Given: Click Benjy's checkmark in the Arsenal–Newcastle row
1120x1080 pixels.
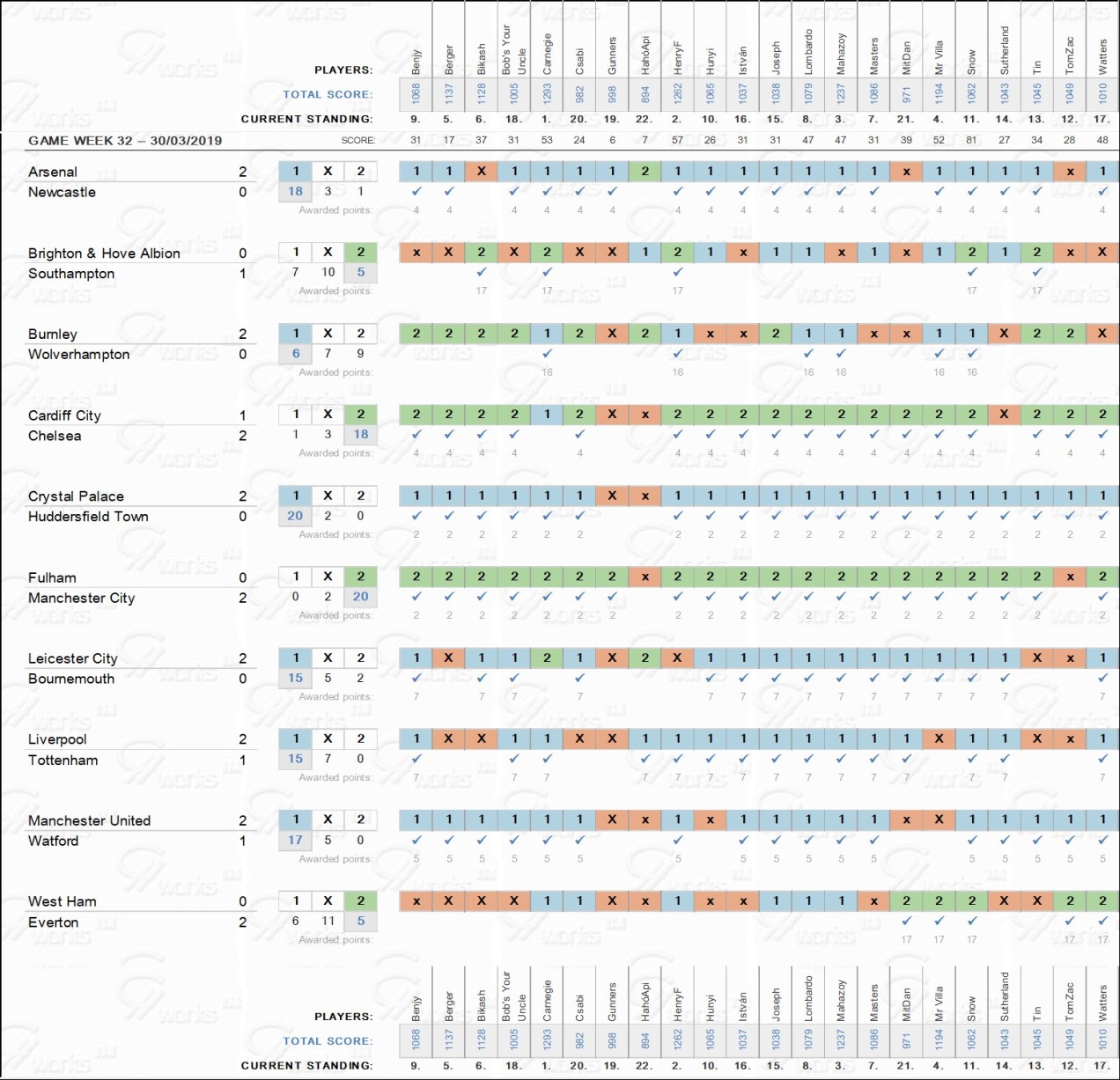Looking at the screenshot, I should coord(416,191).
